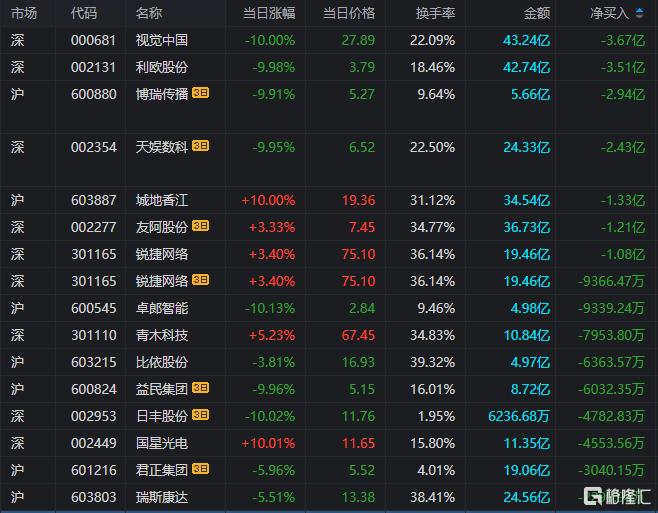
Task: Select stock code 002354
Action: click(94, 147)
